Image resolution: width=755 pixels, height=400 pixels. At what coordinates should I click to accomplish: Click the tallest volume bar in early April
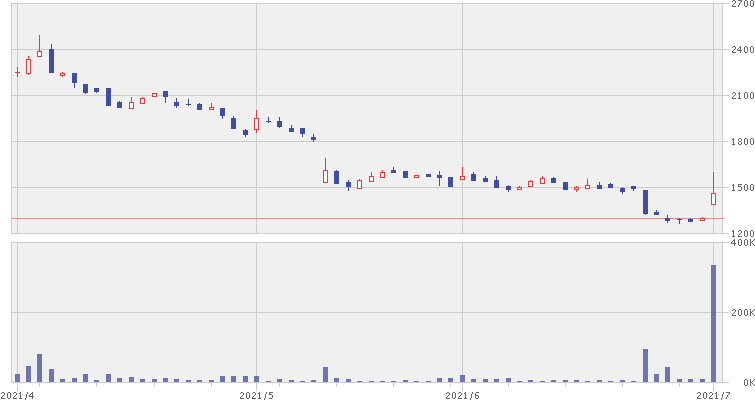tap(39, 368)
